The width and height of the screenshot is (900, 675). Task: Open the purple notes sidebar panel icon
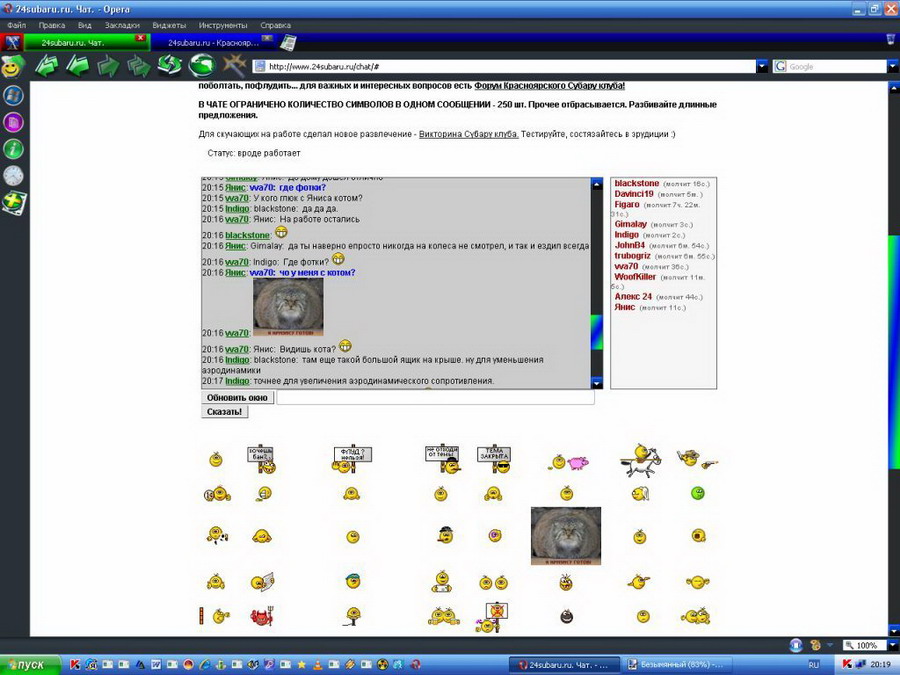coord(13,122)
